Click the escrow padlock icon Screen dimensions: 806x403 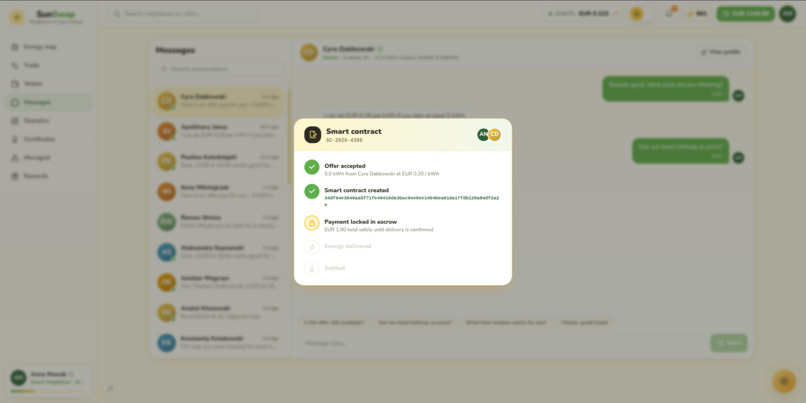pos(312,223)
